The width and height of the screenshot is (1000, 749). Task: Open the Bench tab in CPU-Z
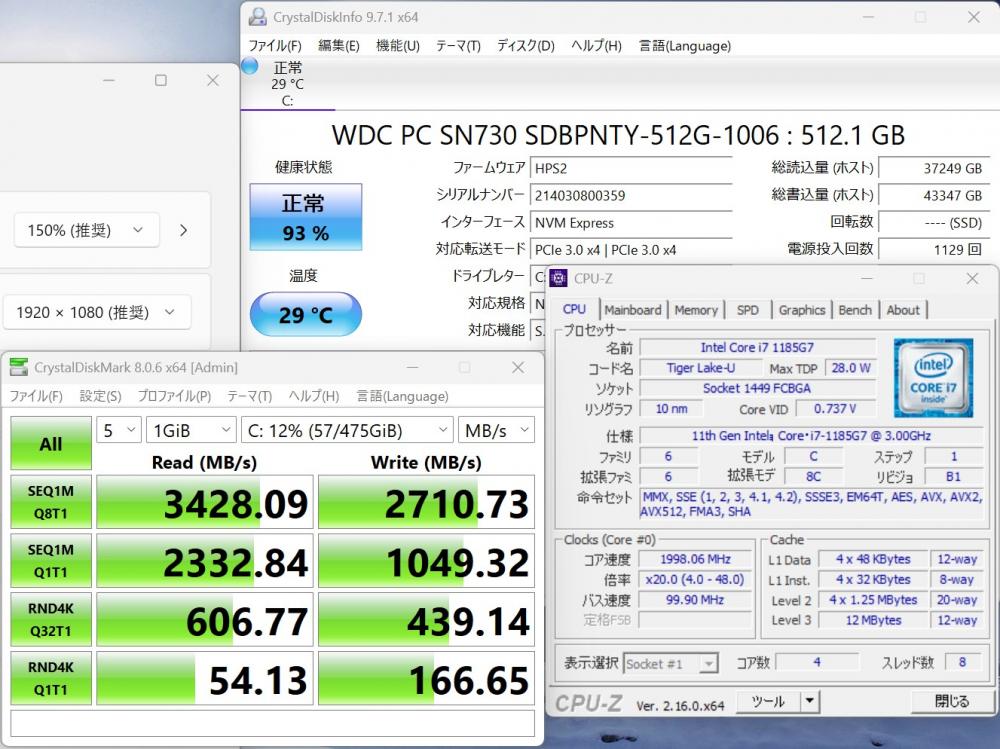pos(854,310)
